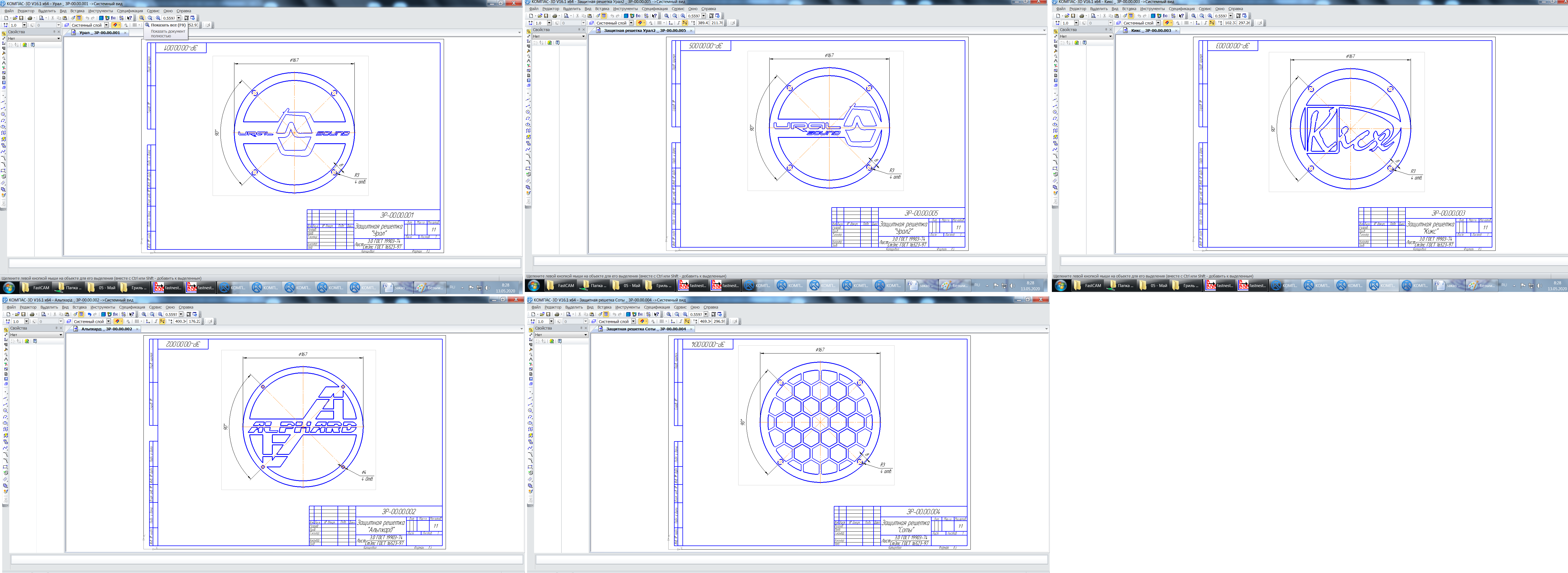This screenshot has width=1568, height=573.
Task: Click open file icon in Кикс window
Action: click(x=1067, y=16)
